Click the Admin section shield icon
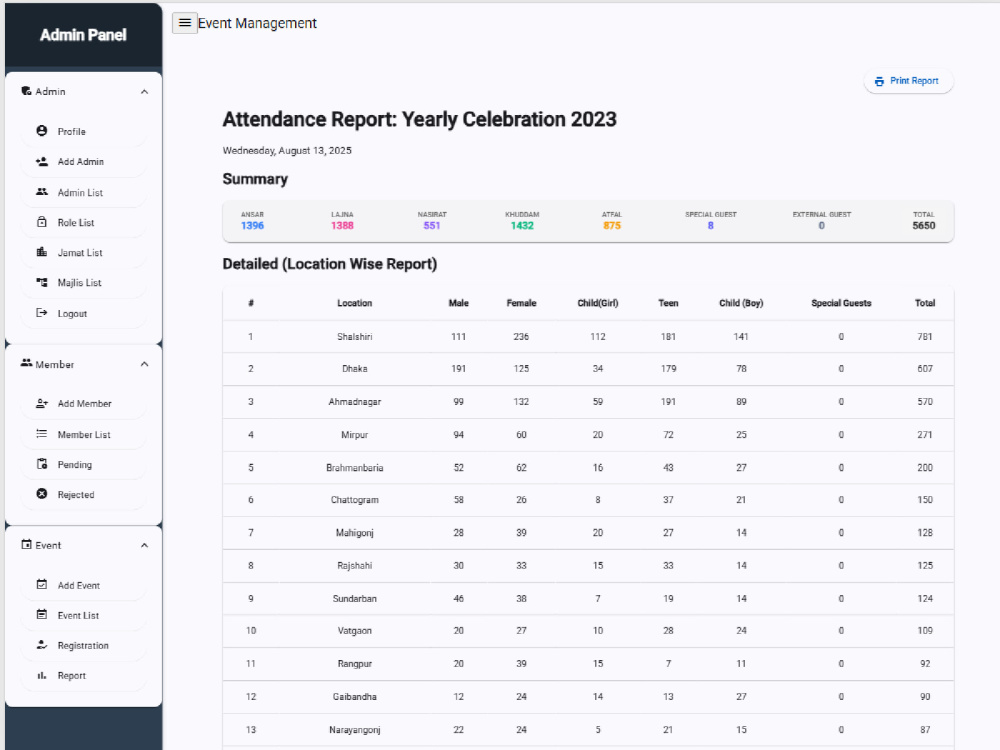This screenshot has height=750, width=1000. pos(26,91)
